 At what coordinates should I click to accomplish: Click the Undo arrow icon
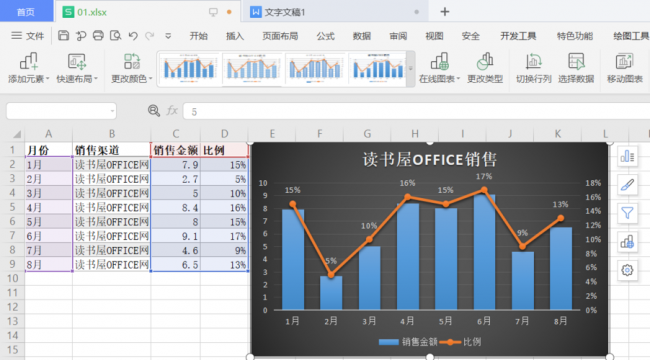(x=133, y=36)
